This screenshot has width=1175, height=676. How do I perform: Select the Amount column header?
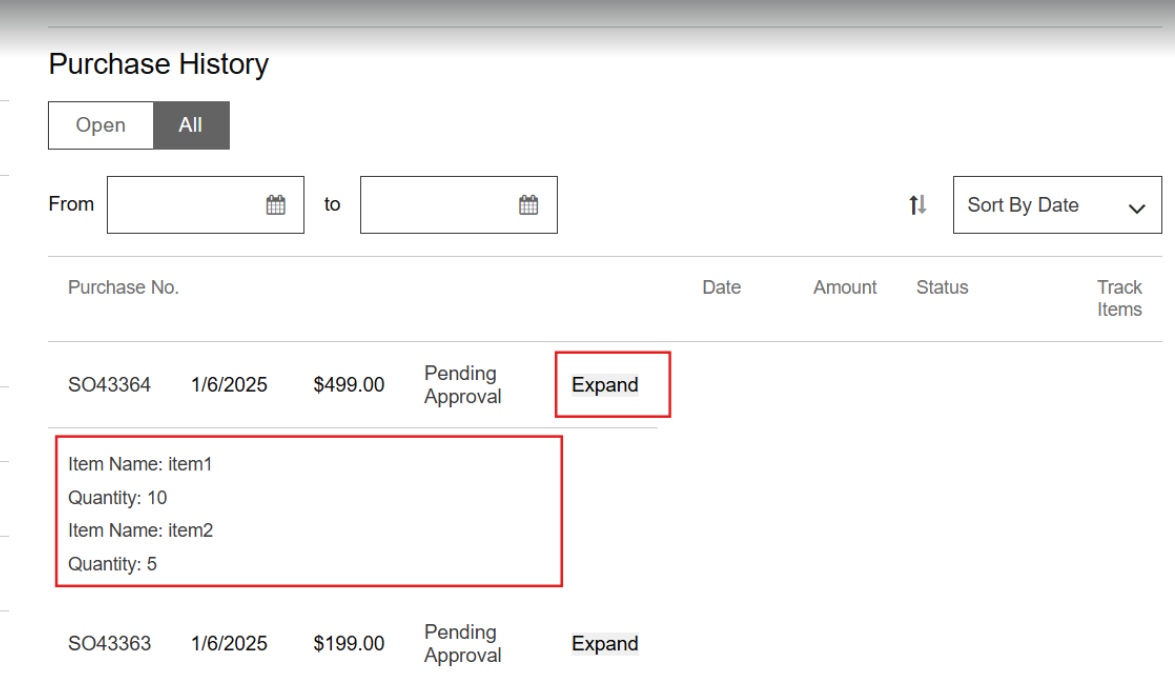[845, 288]
